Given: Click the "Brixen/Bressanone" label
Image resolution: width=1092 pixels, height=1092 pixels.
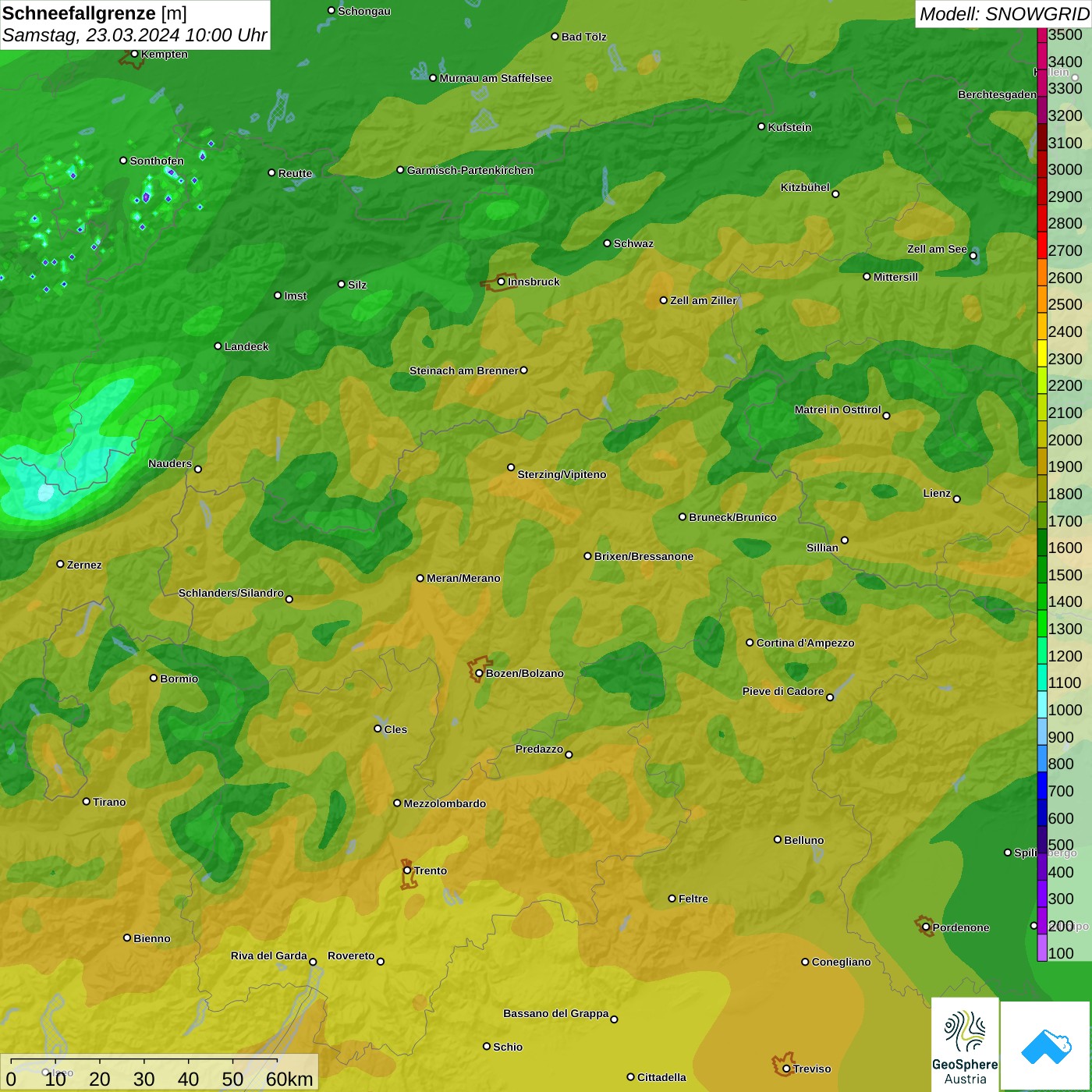Looking at the screenshot, I should tap(643, 556).
